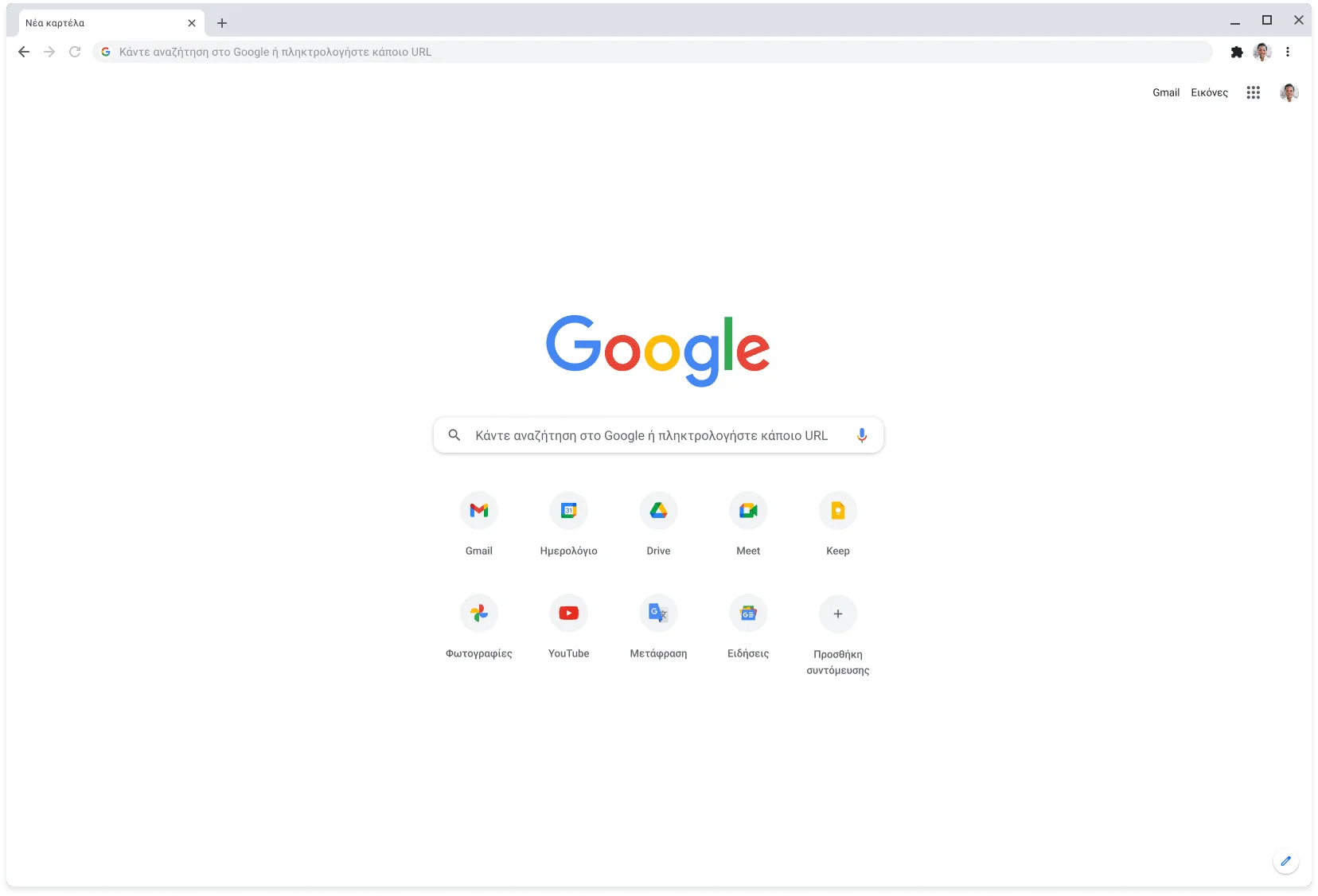
Task: Click the address bar URL field
Action: click(653, 52)
